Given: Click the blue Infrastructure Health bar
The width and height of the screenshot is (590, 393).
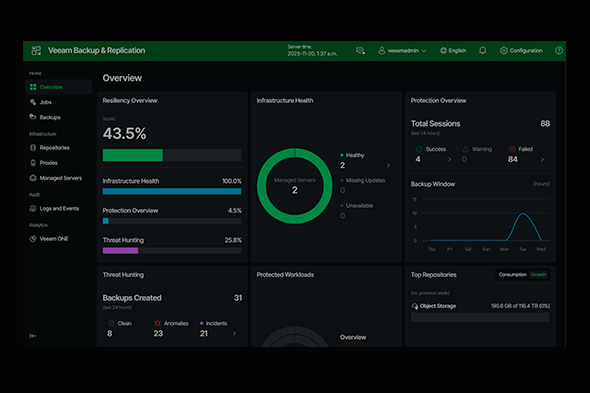Looking at the screenshot, I should point(172,191).
